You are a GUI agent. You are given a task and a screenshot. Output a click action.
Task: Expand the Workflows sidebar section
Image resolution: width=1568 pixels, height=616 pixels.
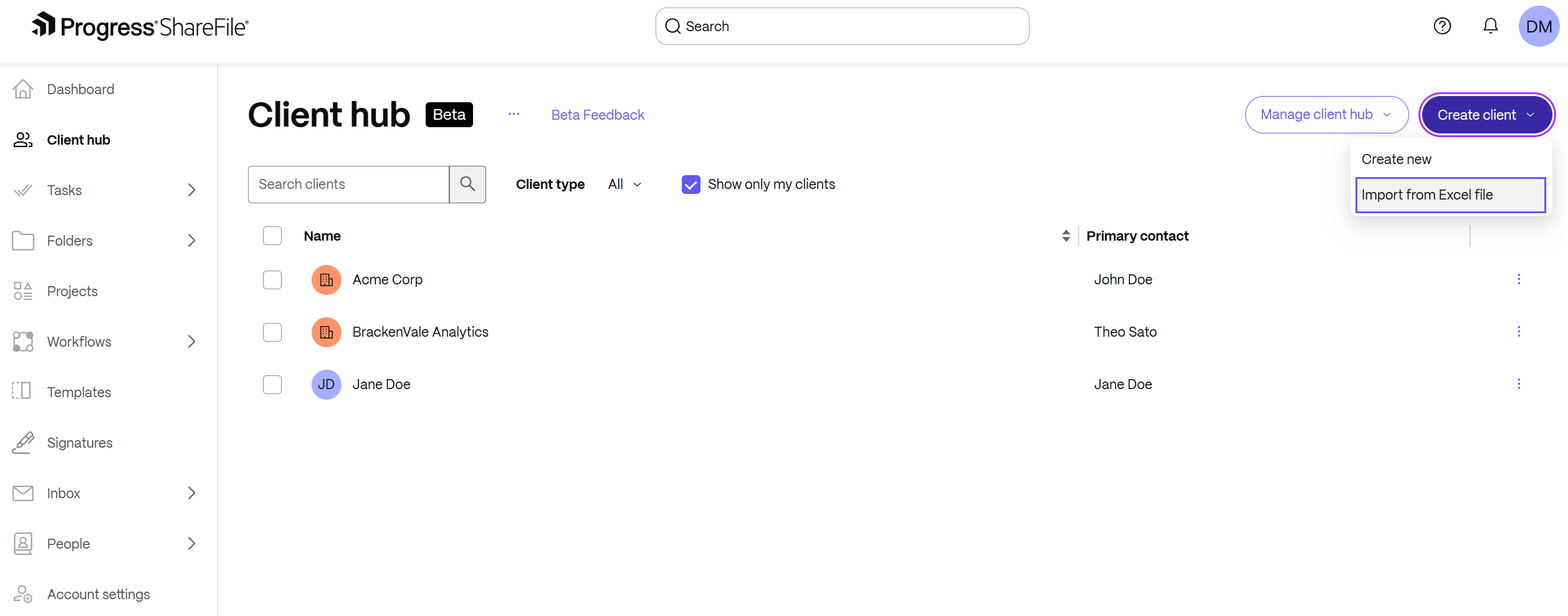(x=191, y=342)
